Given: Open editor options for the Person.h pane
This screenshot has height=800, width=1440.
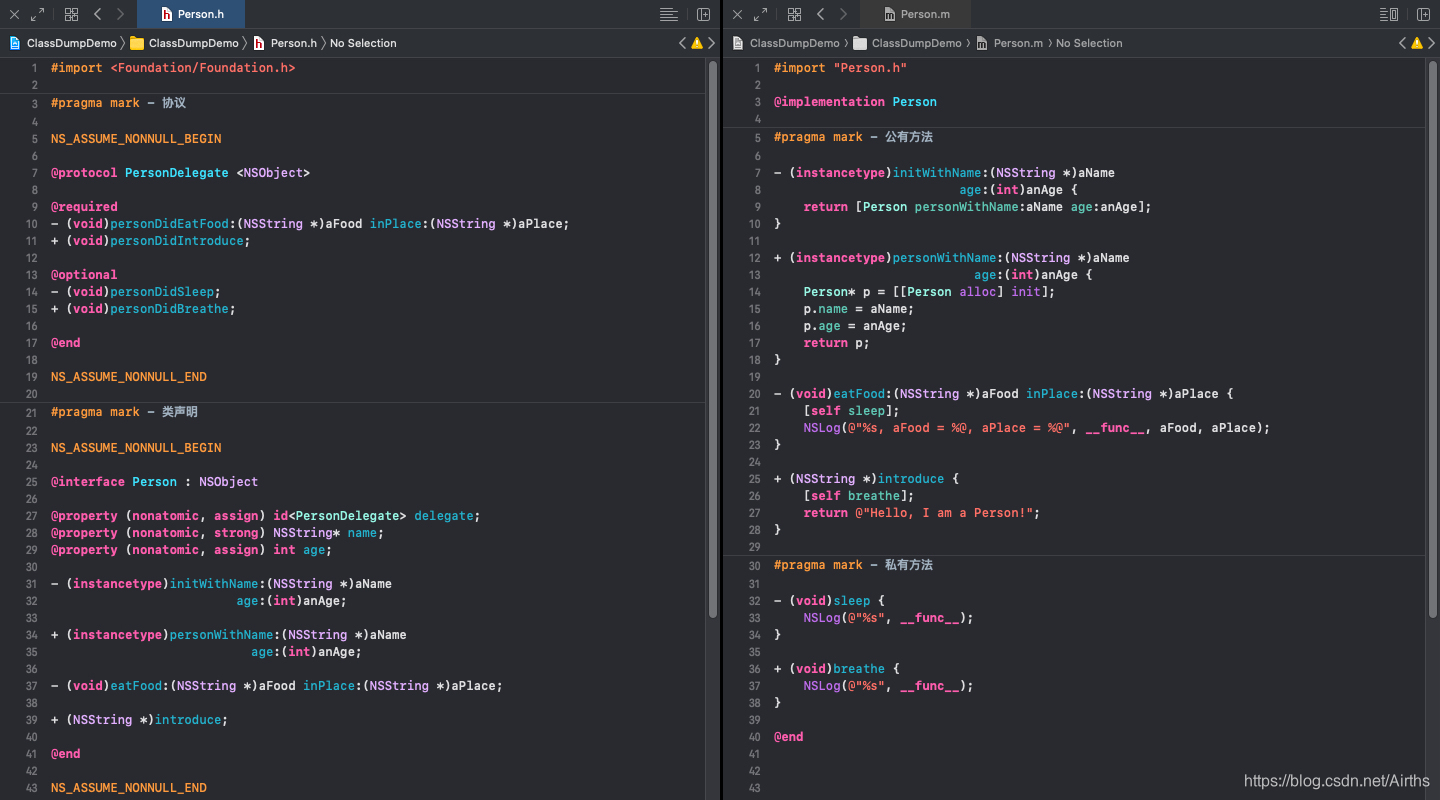Looking at the screenshot, I should pyautogui.click(x=669, y=14).
